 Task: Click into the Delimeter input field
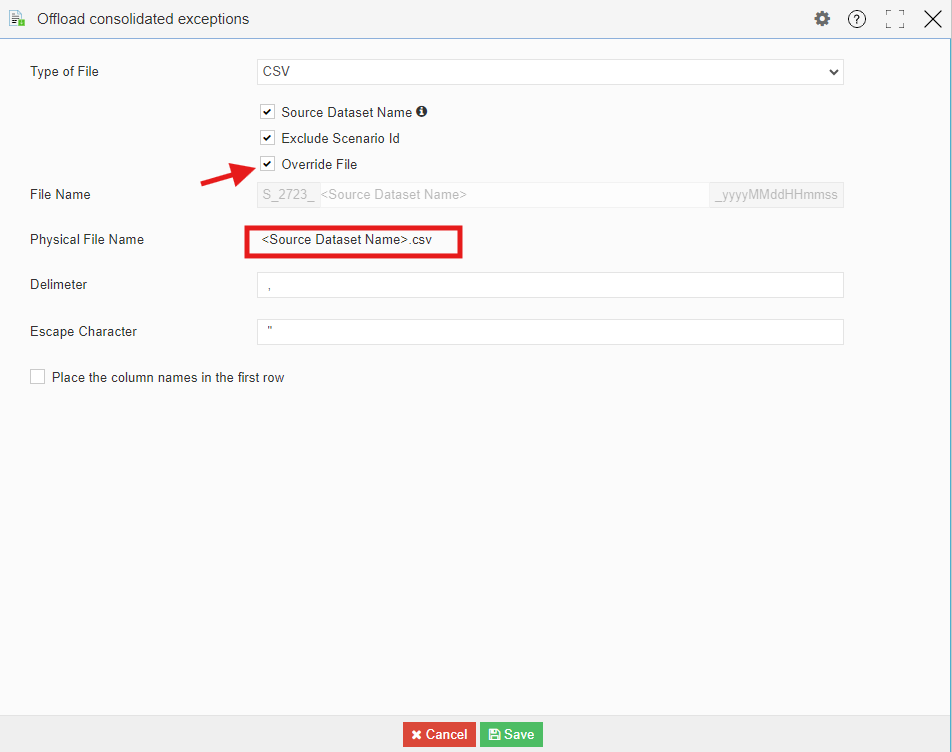click(x=550, y=285)
